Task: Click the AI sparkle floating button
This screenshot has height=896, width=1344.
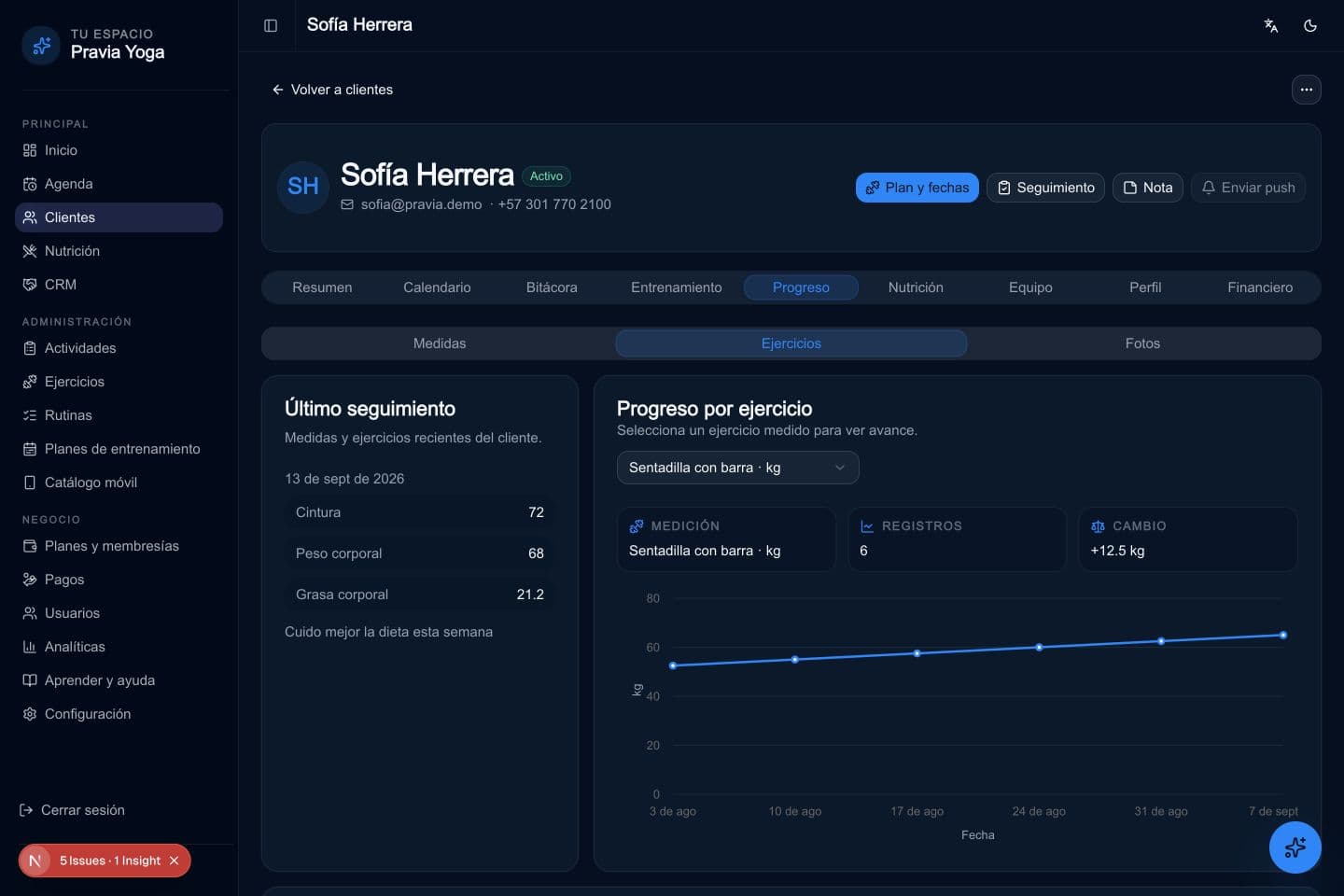Action: (x=1295, y=847)
